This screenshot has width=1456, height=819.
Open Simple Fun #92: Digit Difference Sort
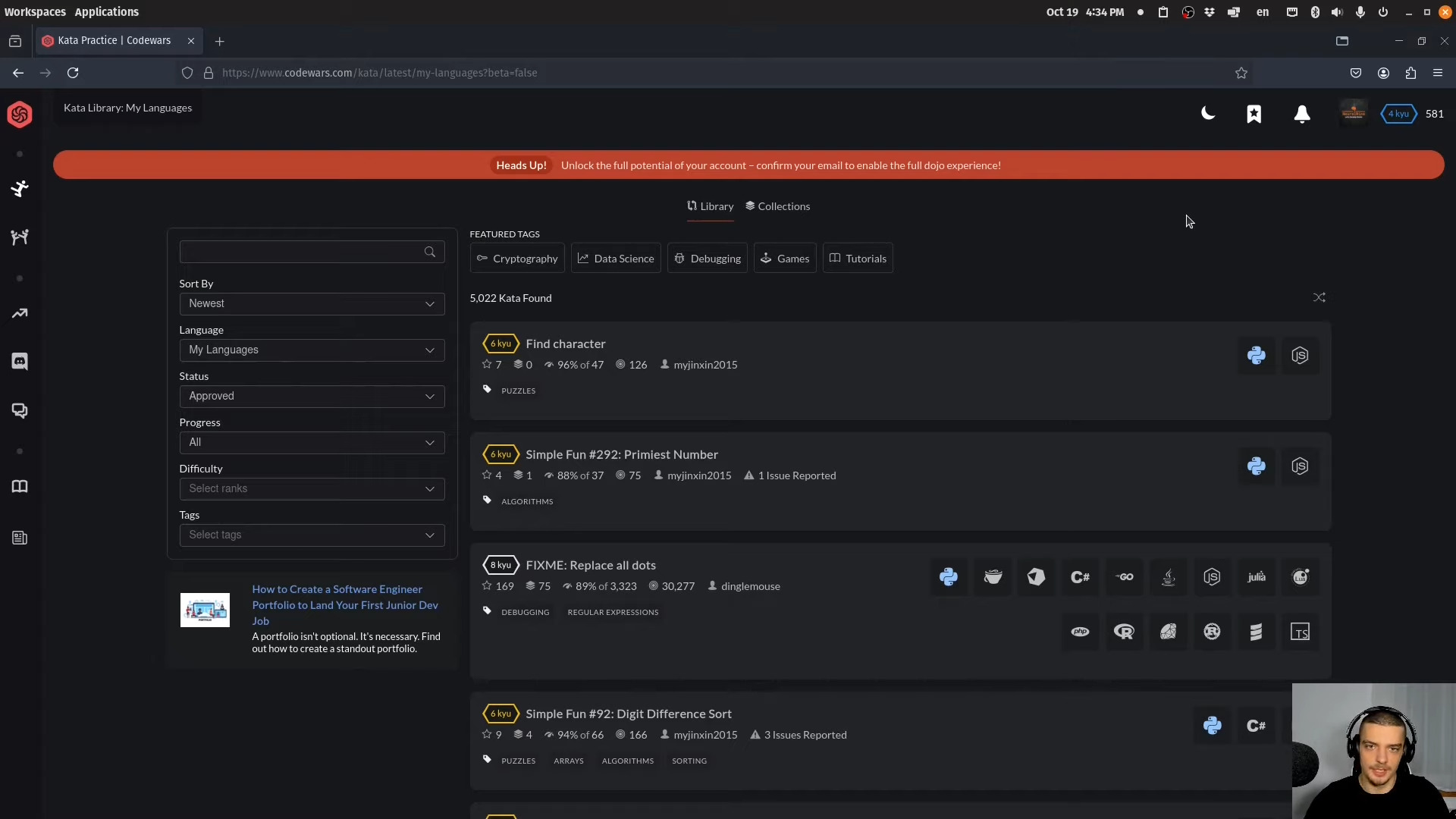[629, 714]
